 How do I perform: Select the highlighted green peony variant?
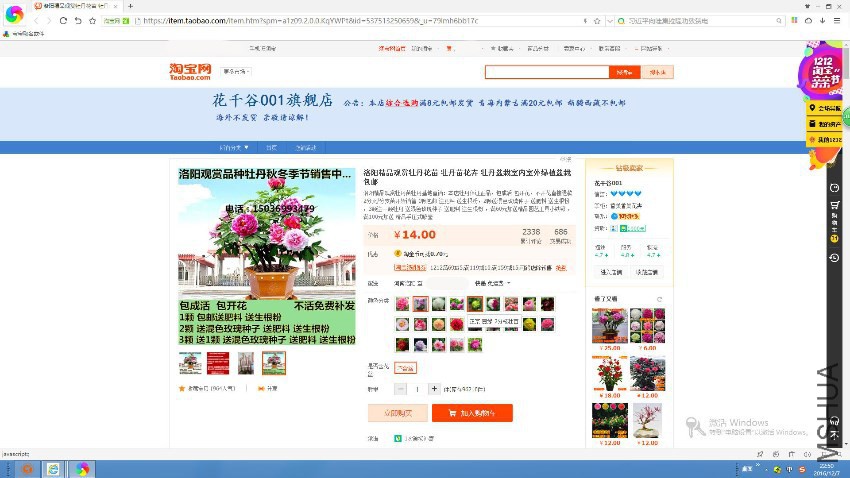pos(475,304)
